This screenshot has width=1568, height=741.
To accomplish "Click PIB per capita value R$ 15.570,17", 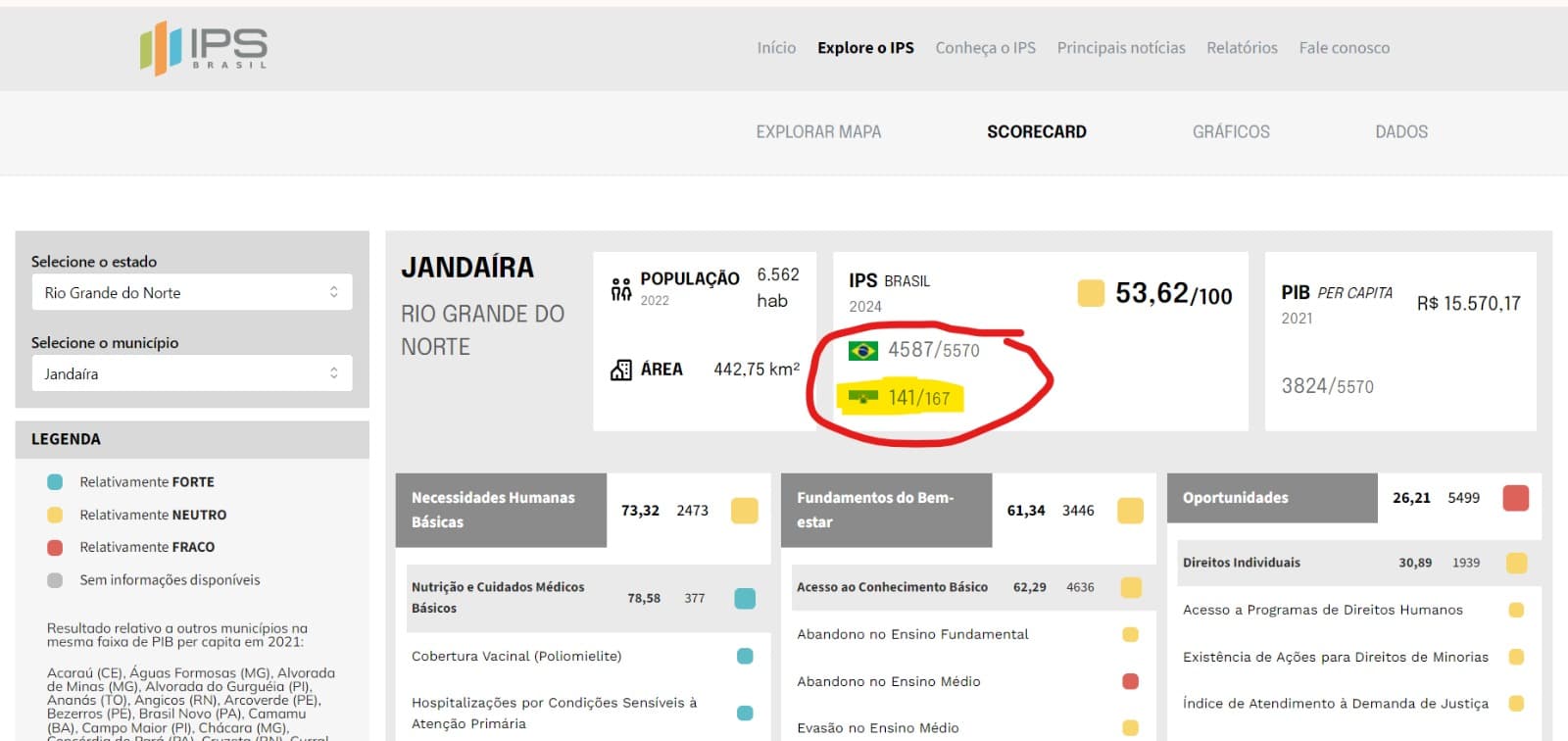I will coord(1469,304).
